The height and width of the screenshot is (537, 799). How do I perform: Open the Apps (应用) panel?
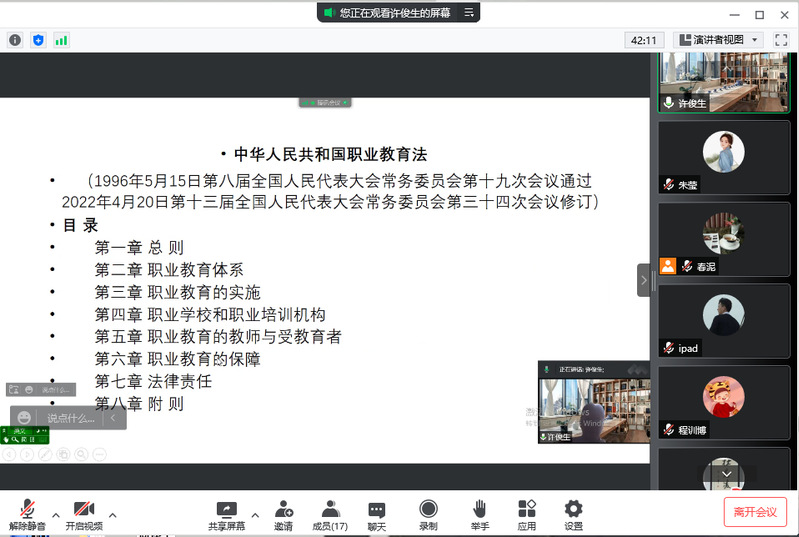pos(527,515)
